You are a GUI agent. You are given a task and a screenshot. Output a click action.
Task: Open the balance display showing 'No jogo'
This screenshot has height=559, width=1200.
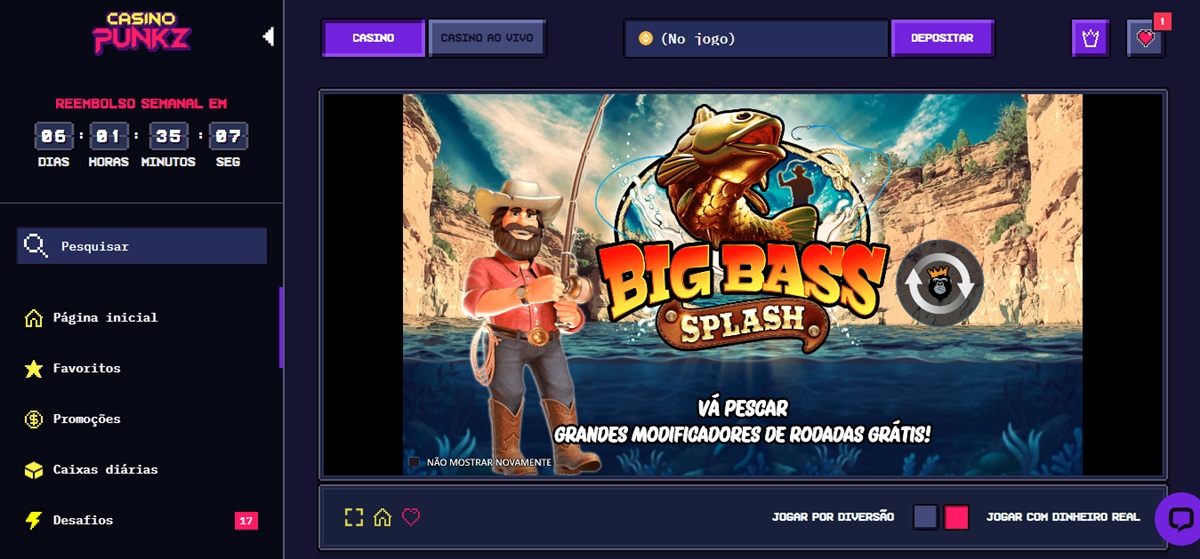755,38
